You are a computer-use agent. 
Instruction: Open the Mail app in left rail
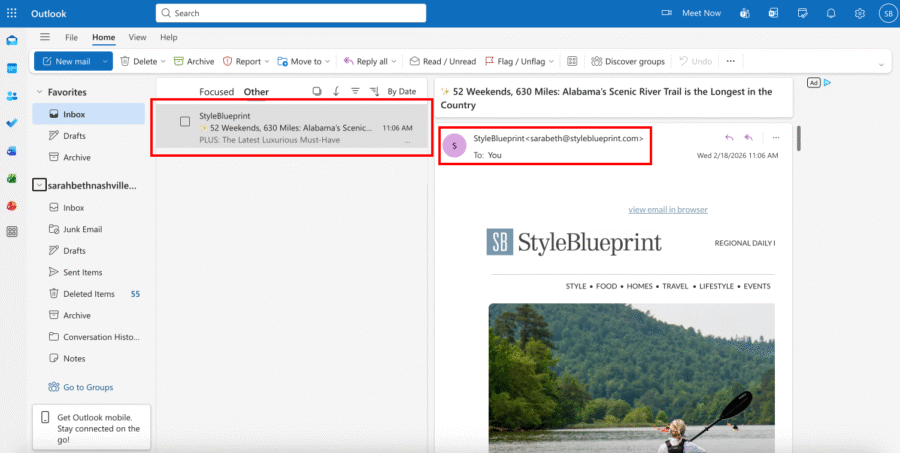pyautogui.click(x=11, y=41)
